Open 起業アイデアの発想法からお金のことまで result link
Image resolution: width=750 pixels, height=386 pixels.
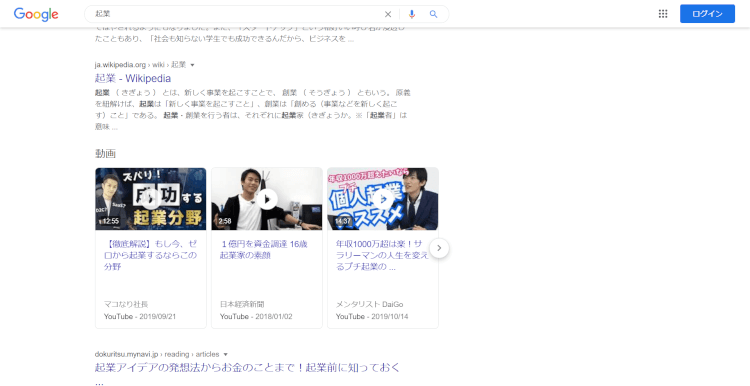coord(247,373)
